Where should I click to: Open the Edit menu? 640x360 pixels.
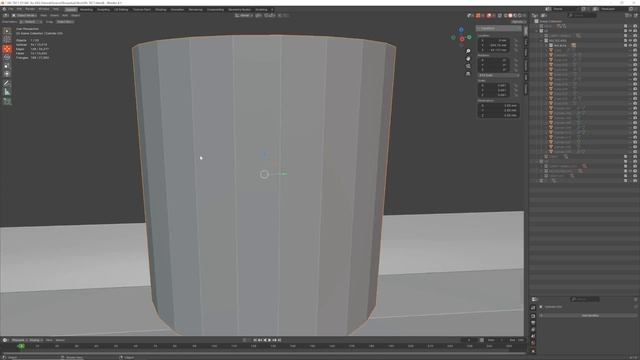[19, 9]
